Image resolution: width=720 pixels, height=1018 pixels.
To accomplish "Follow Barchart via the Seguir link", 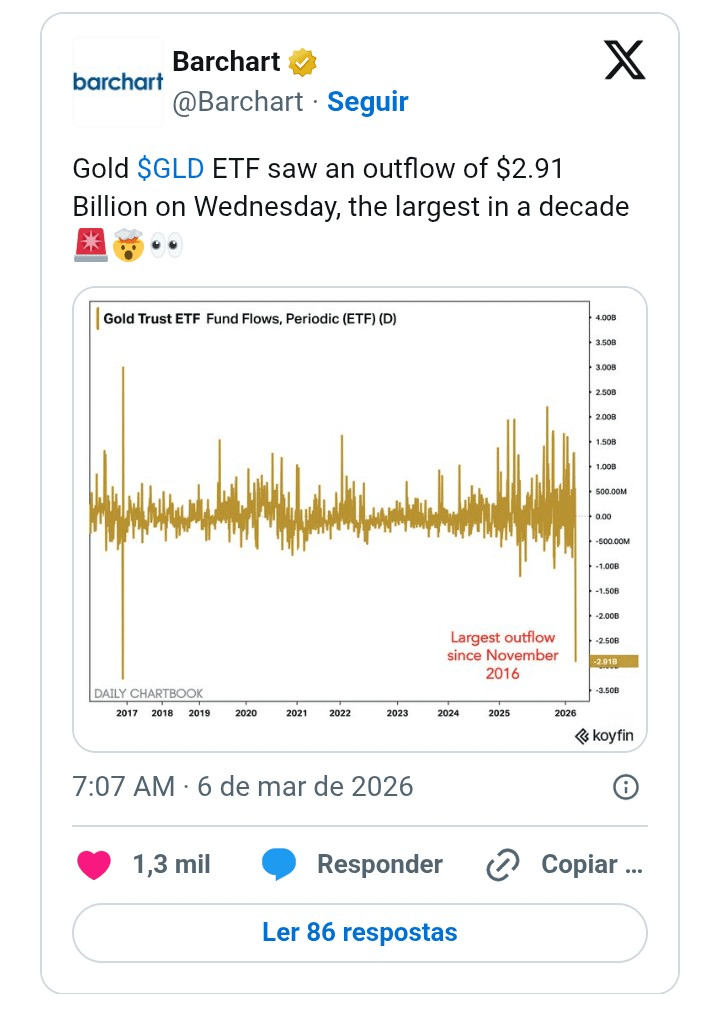I will [x=368, y=102].
